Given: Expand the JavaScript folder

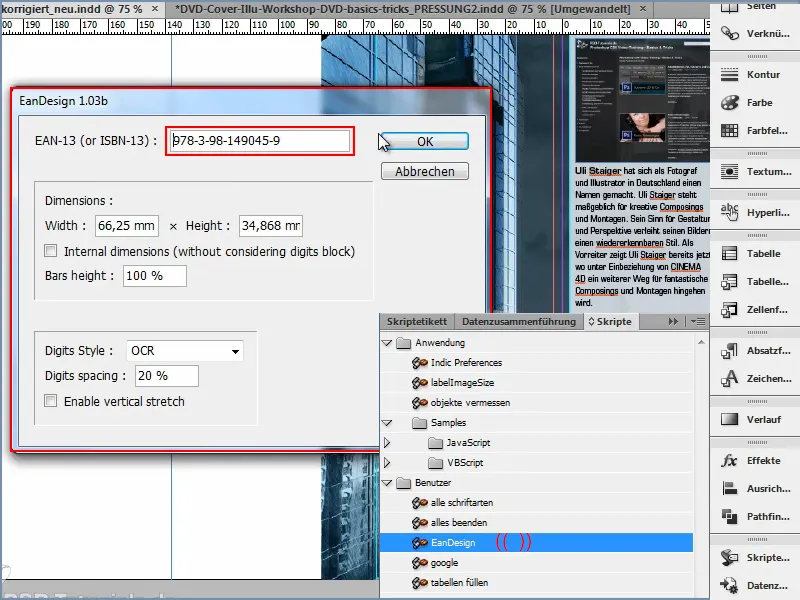Looking at the screenshot, I should point(387,443).
